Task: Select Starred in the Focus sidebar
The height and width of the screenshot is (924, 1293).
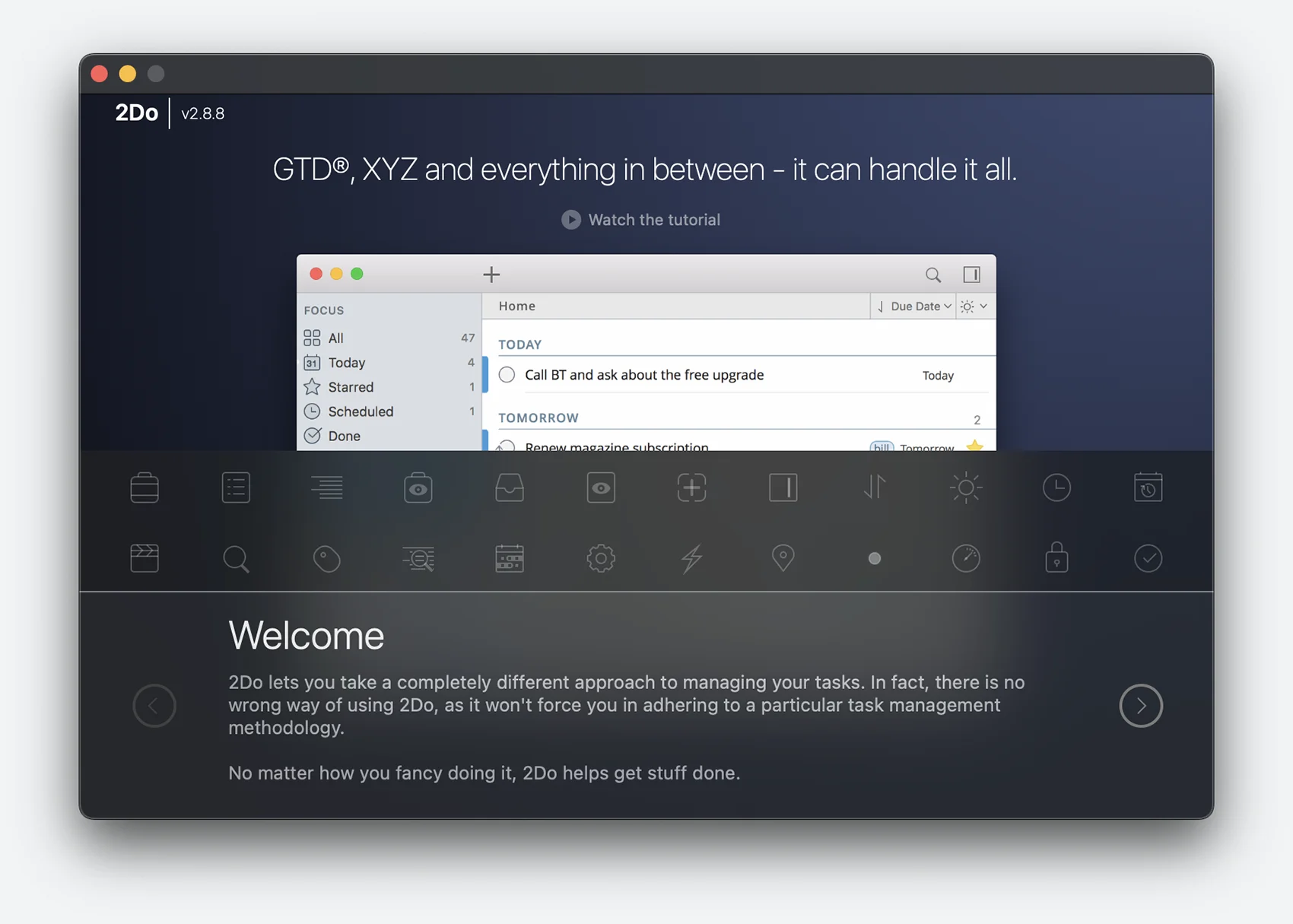Action: point(389,387)
